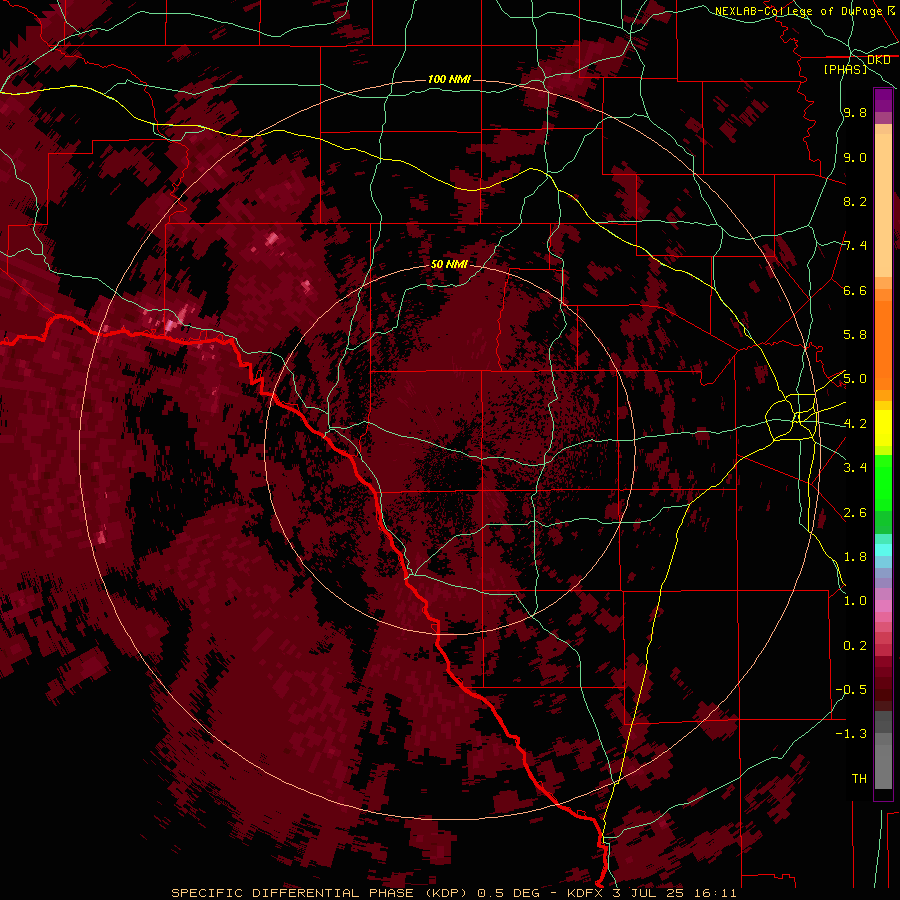Click the orange segment of the color bar
This screenshot has height=900, width=900.
tap(883, 344)
